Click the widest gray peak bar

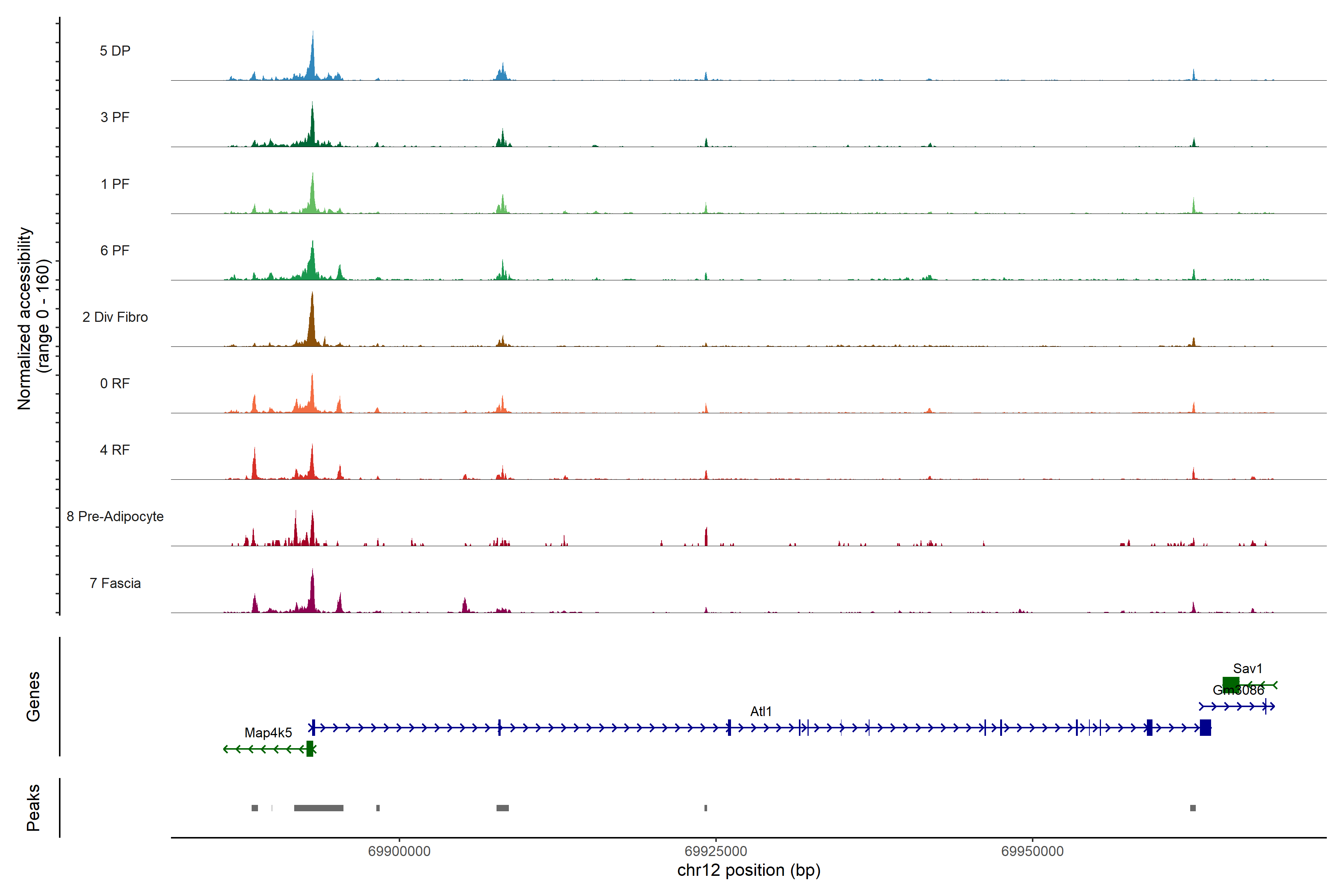[x=318, y=808]
